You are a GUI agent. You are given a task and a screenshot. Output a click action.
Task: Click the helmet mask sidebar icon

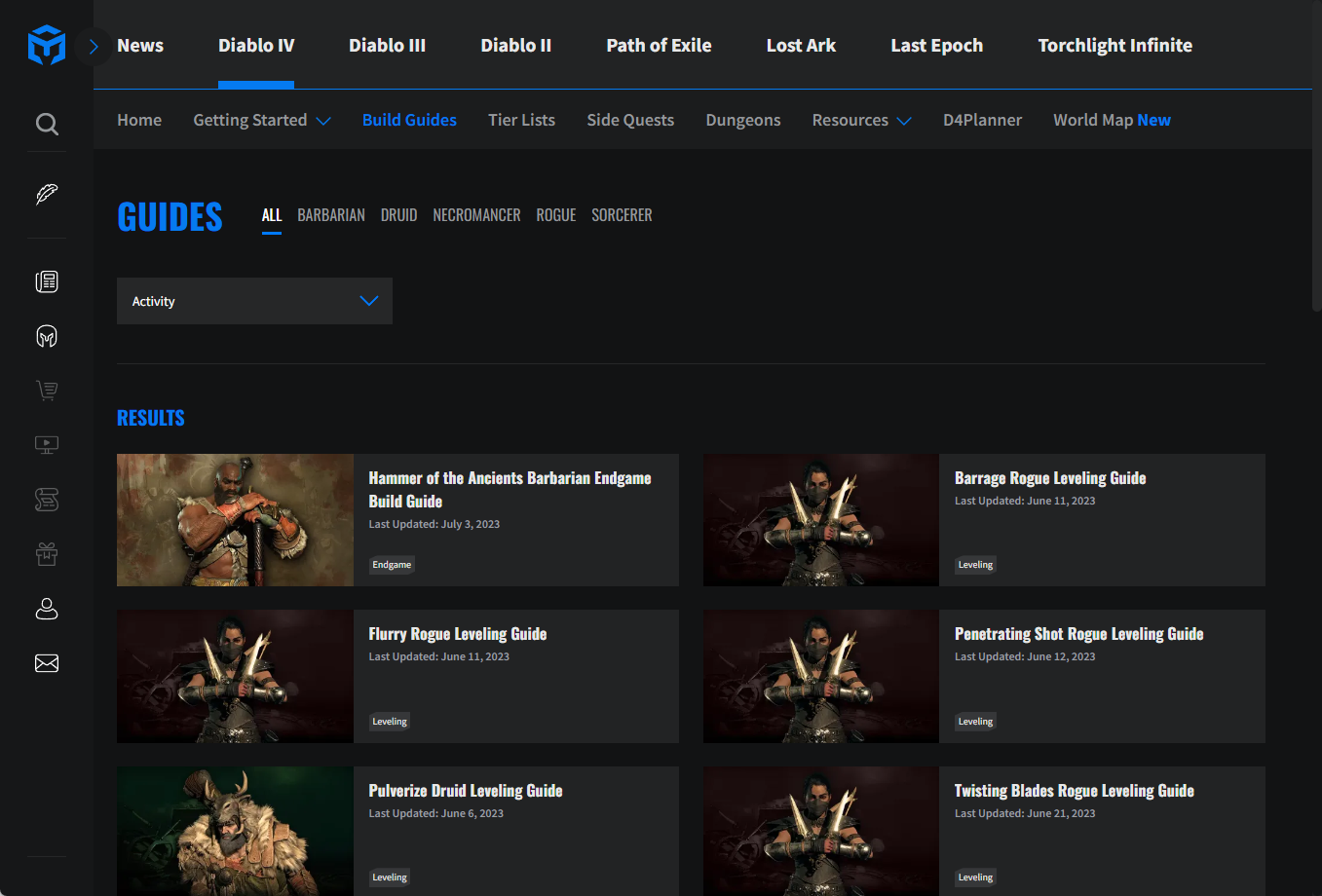pyautogui.click(x=47, y=336)
